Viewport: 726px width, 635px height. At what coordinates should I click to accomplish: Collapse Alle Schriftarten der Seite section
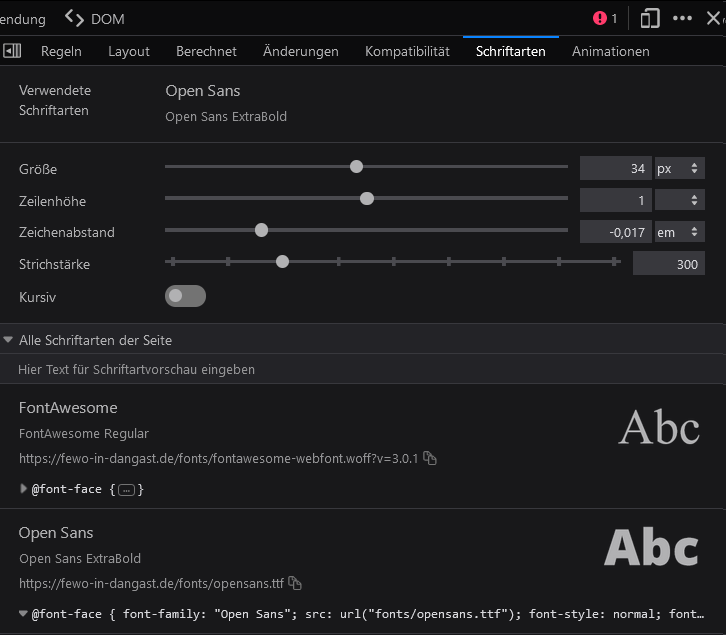point(9,340)
